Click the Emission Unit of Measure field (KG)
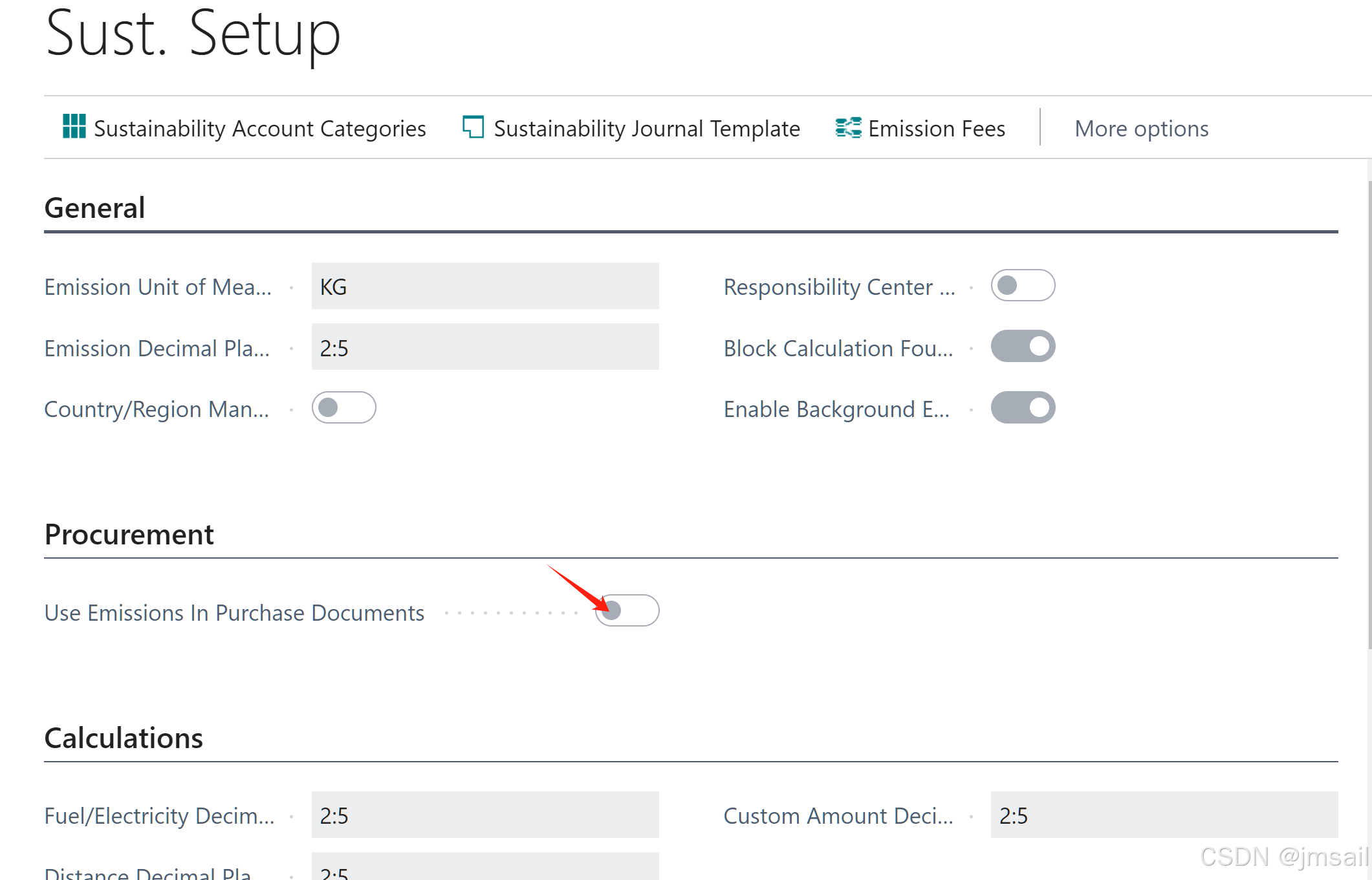1372x880 pixels. 485,286
